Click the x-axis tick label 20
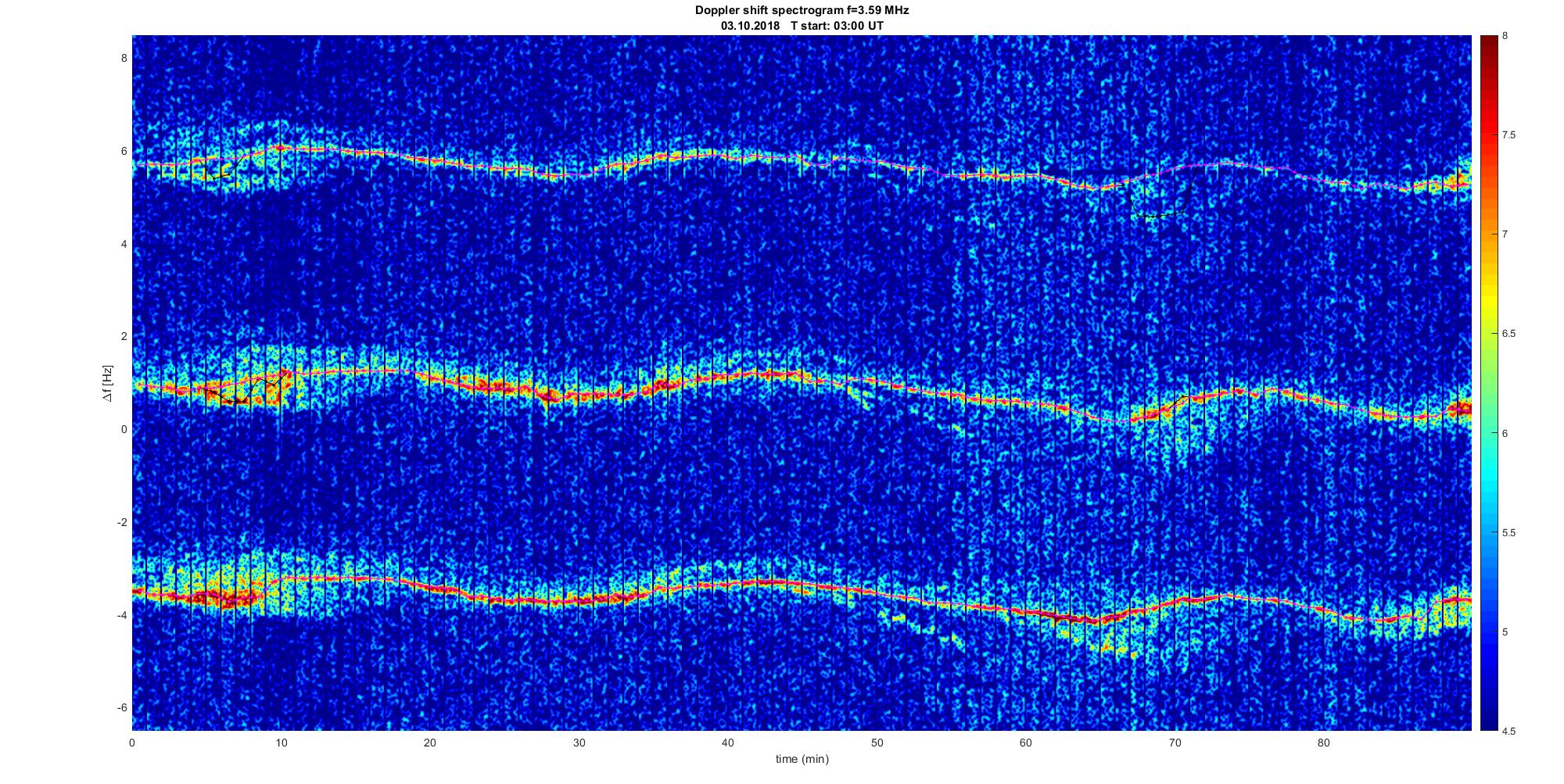 [x=430, y=743]
